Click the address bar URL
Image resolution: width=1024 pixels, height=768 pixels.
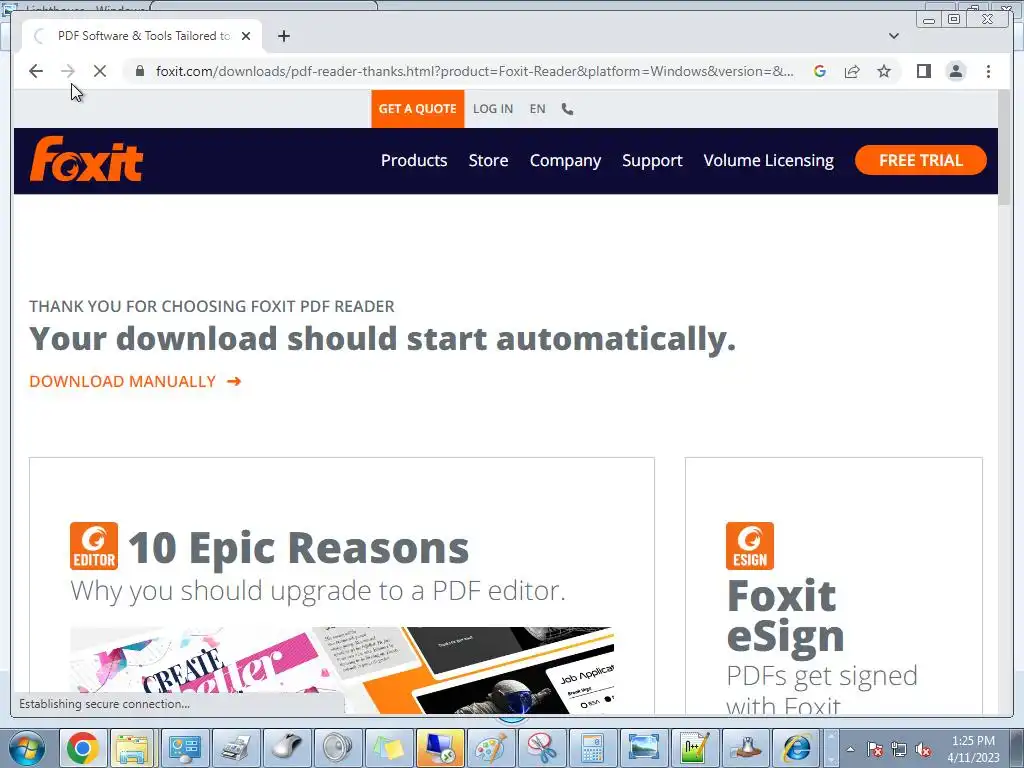tap(475, 71)
